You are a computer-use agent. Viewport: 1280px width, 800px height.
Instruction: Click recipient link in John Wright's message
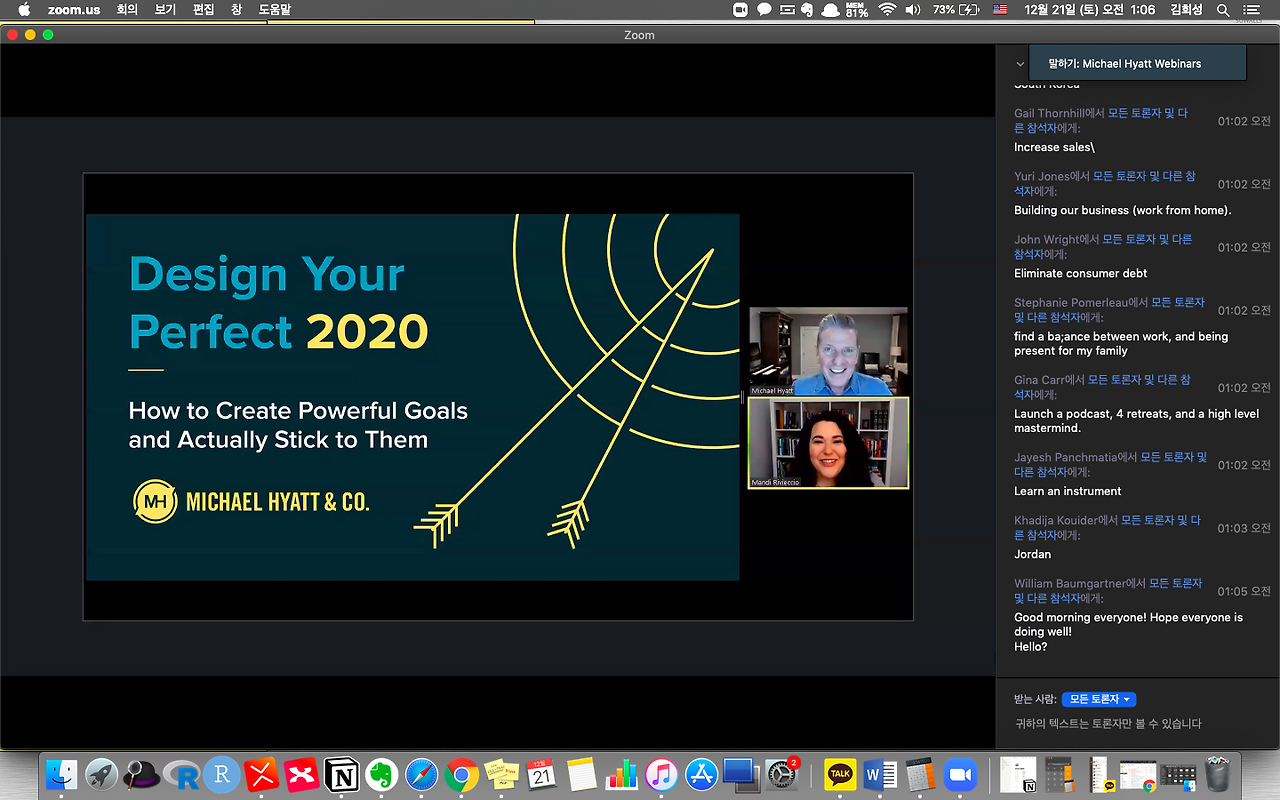click(1103, 247)
